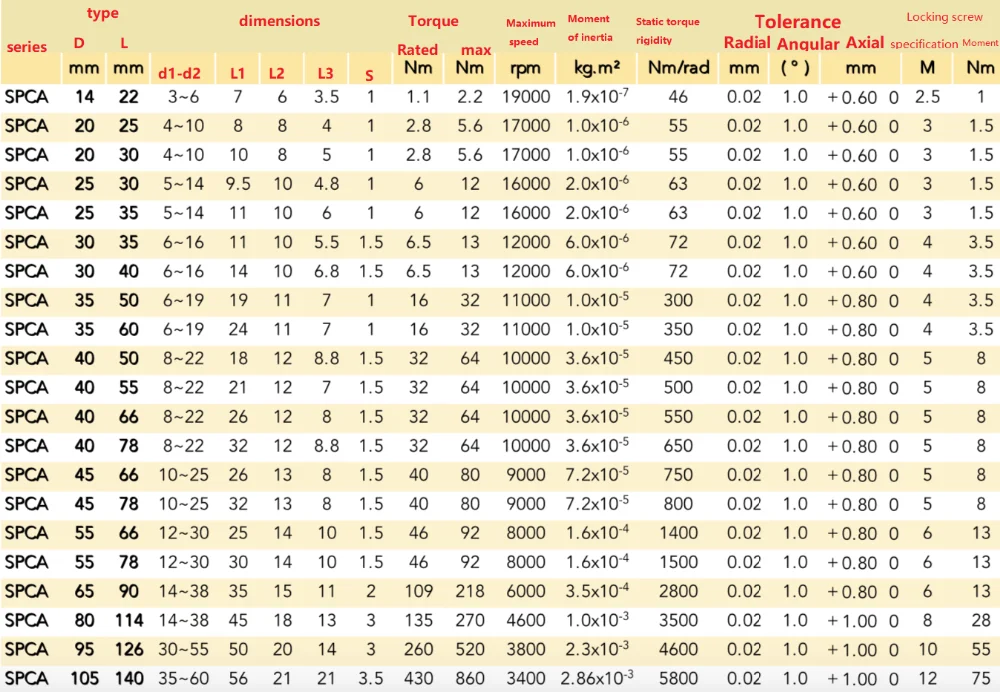Click static rigidity value 550

pos(678,417)
